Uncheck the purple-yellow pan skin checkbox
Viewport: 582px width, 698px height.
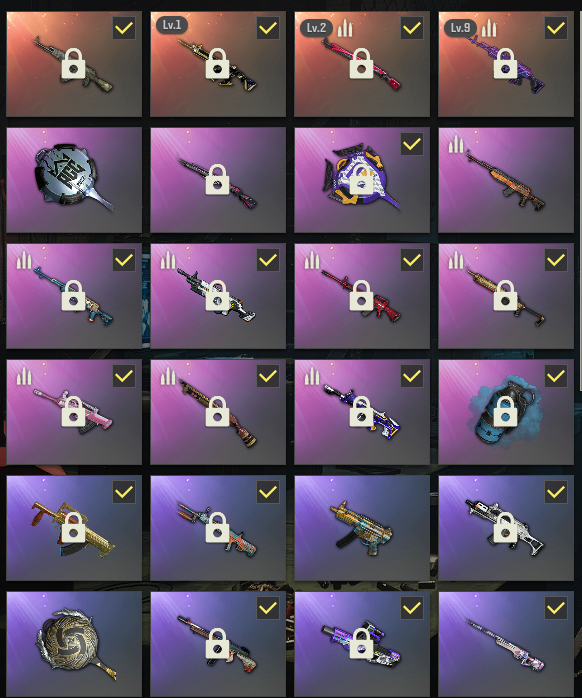412,144
